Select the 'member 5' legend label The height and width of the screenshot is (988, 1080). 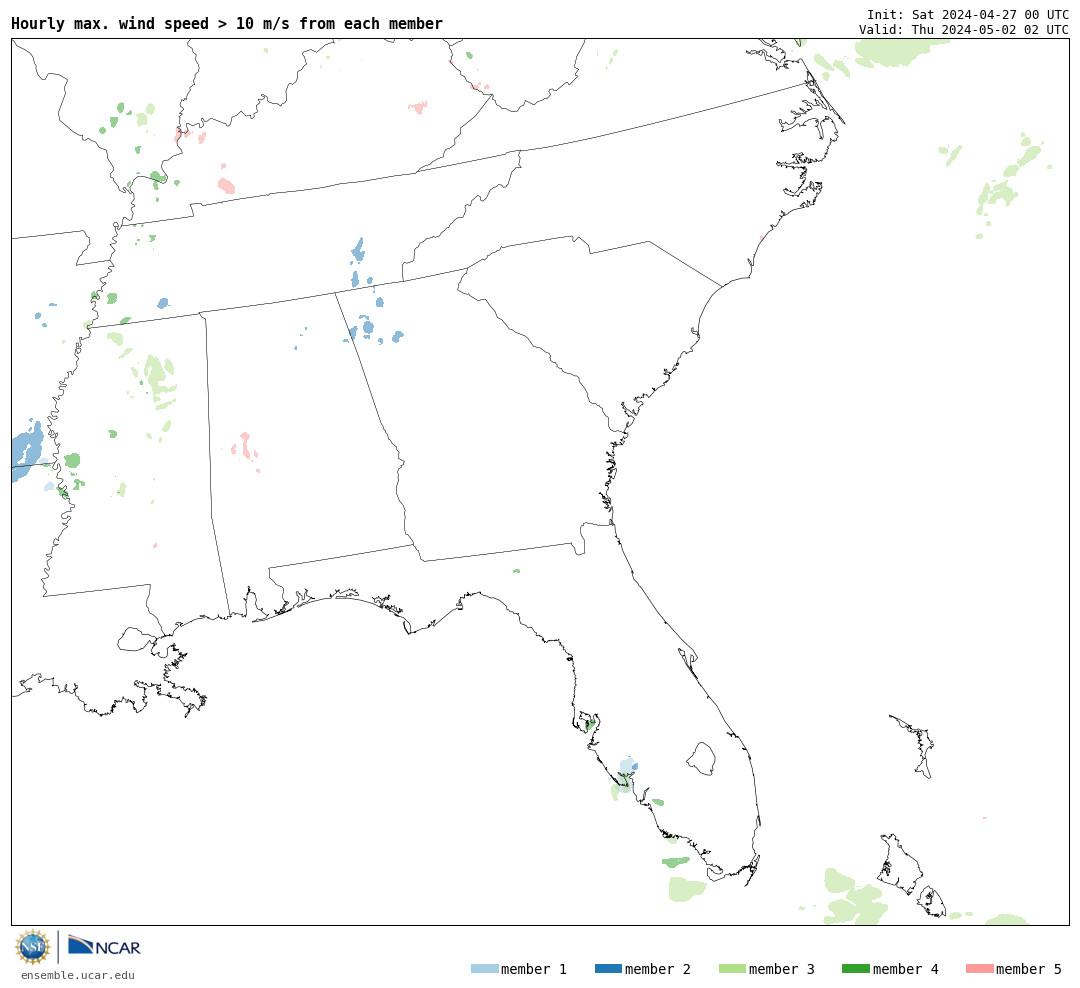point(1029,969)
